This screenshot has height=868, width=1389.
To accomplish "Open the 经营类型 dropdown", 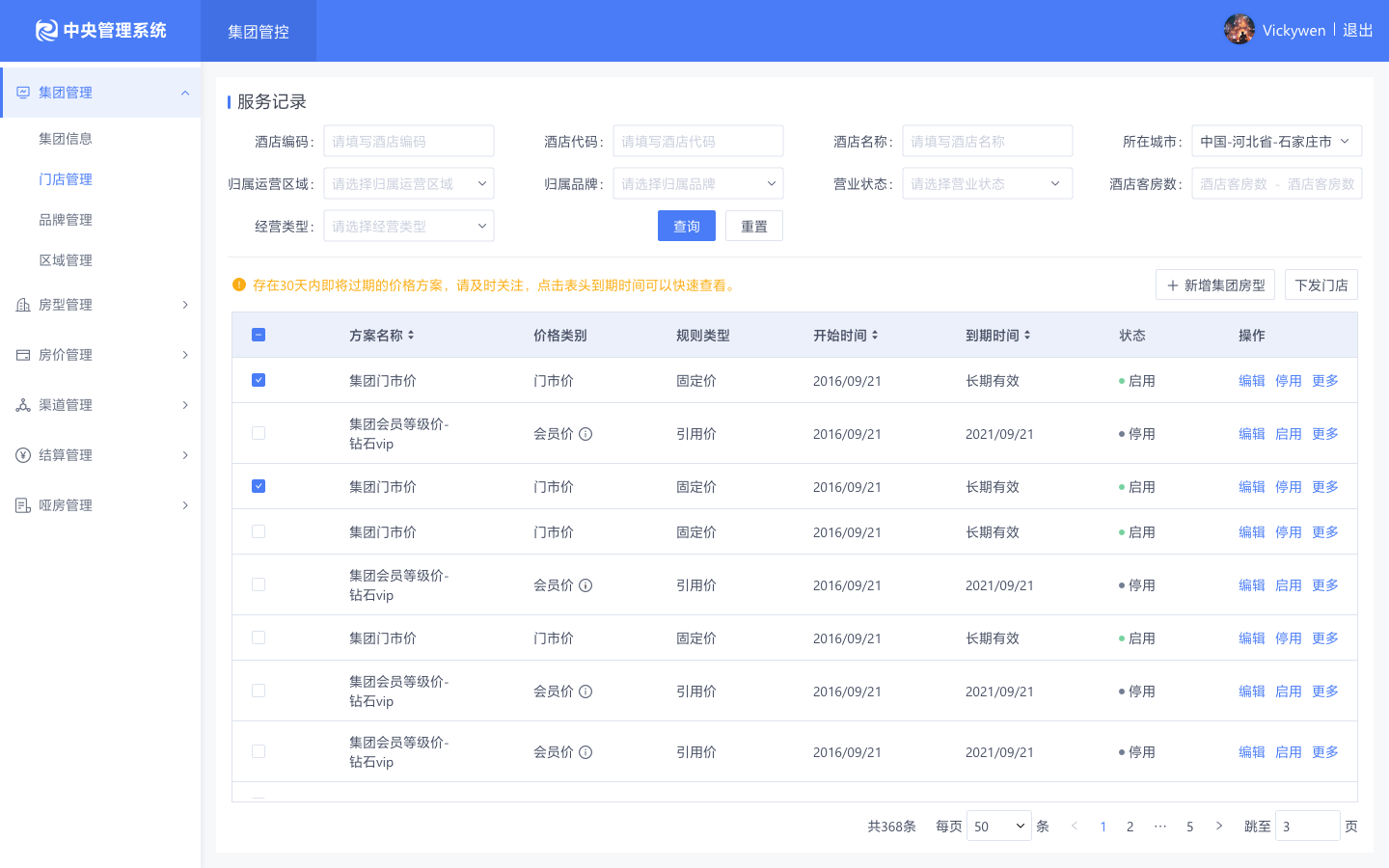I will (x=409, y=226).
